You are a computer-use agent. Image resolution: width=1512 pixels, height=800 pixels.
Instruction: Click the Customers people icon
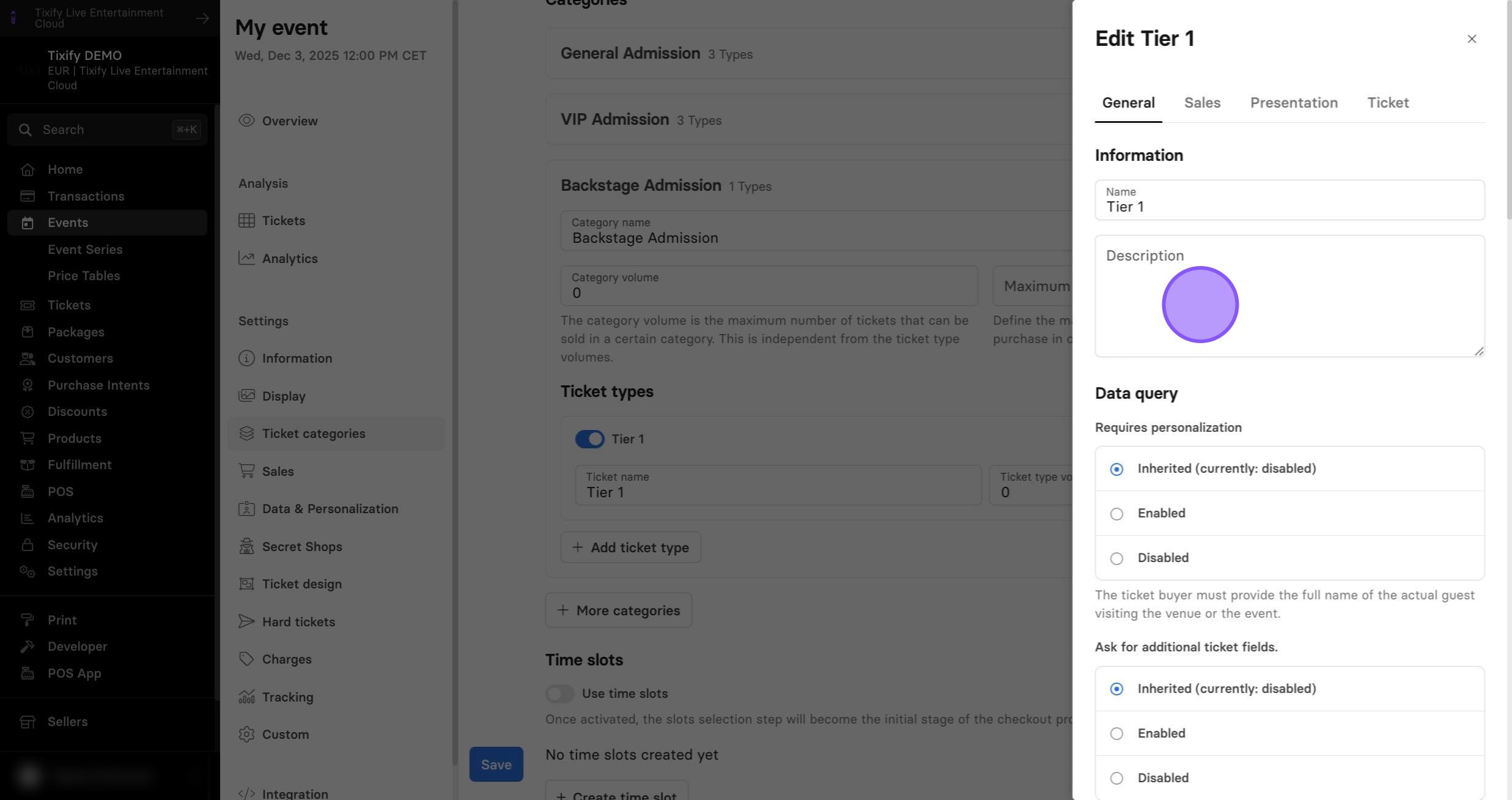[x=28, y=358]
